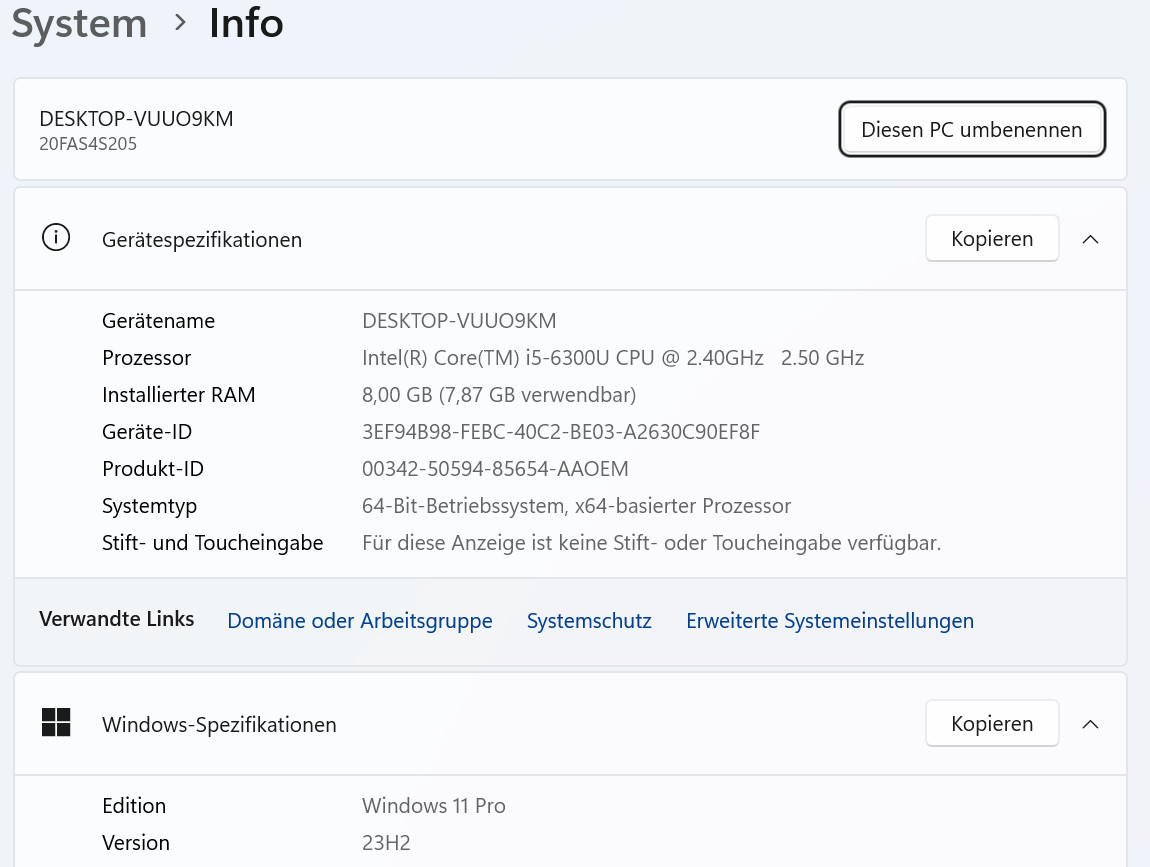Screen dimensions: 1150x867
Task: Click the Gerätename label
Action: pos(158,321)
